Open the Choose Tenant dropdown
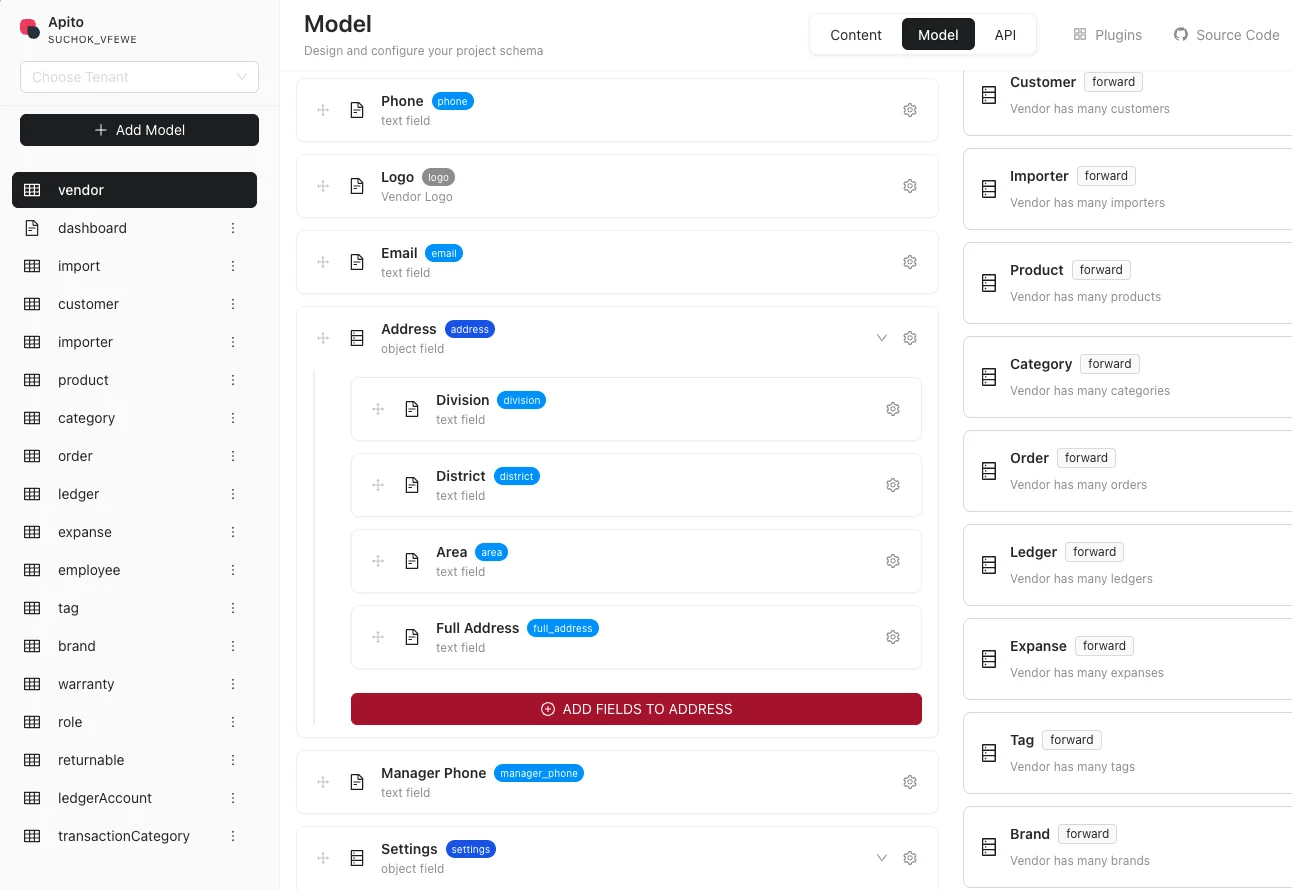 coord(139,76)
